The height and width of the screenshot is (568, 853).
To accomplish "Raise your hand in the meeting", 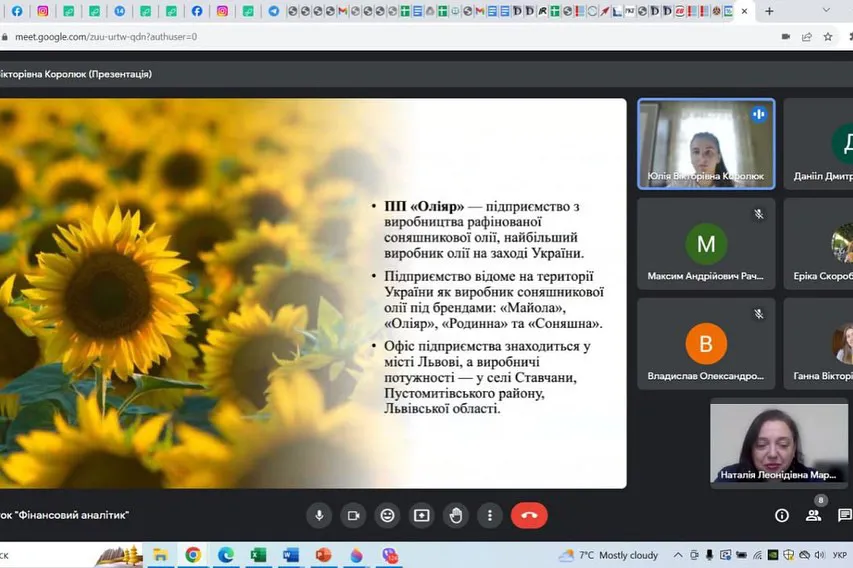I will [x=456, y=515].
